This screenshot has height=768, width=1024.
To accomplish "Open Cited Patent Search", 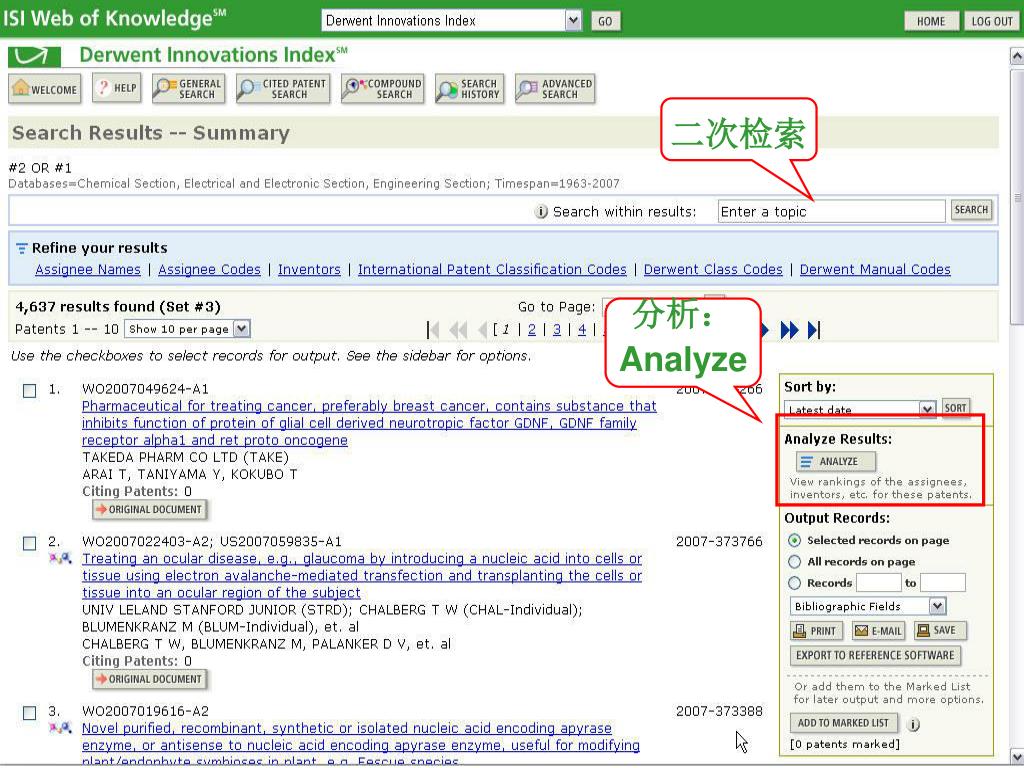I will tap(283, 89).
